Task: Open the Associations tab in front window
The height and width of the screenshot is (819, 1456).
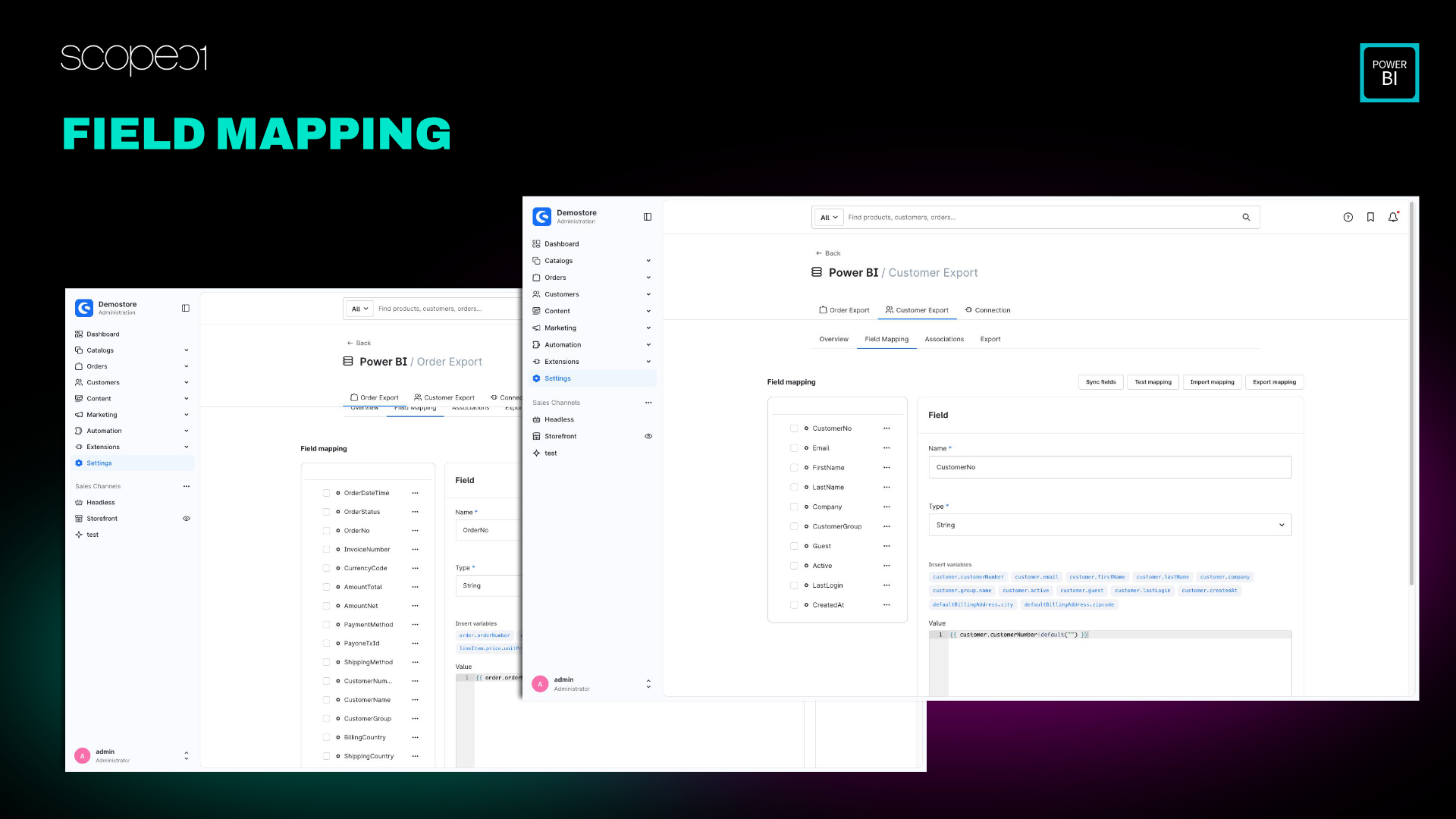Action: click(944, 339)
